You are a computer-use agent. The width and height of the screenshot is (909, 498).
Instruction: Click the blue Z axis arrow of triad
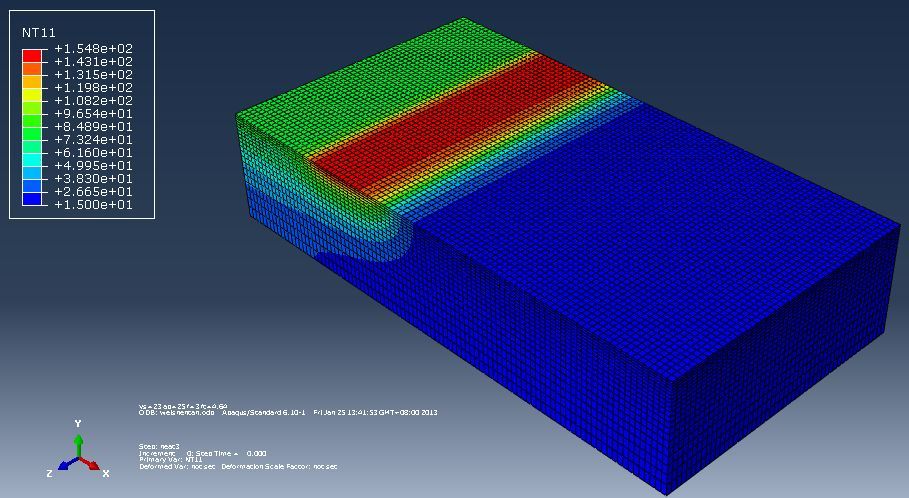click(66, 465)
